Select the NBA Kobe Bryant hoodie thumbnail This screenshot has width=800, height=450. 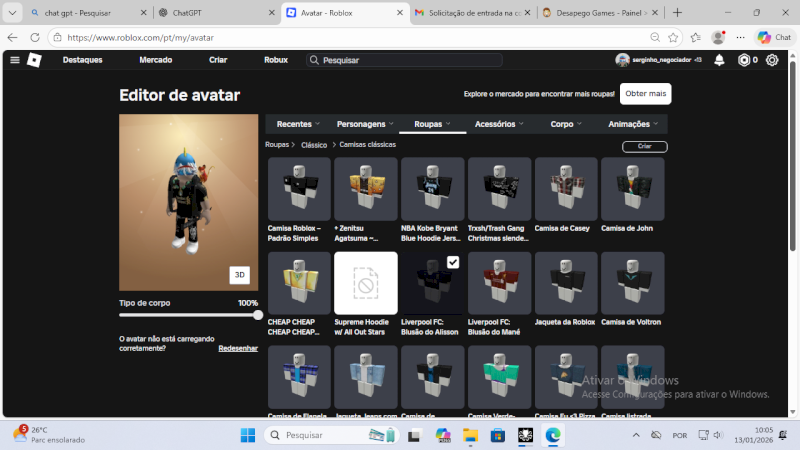pyautogui.click(x=433, y=189)
